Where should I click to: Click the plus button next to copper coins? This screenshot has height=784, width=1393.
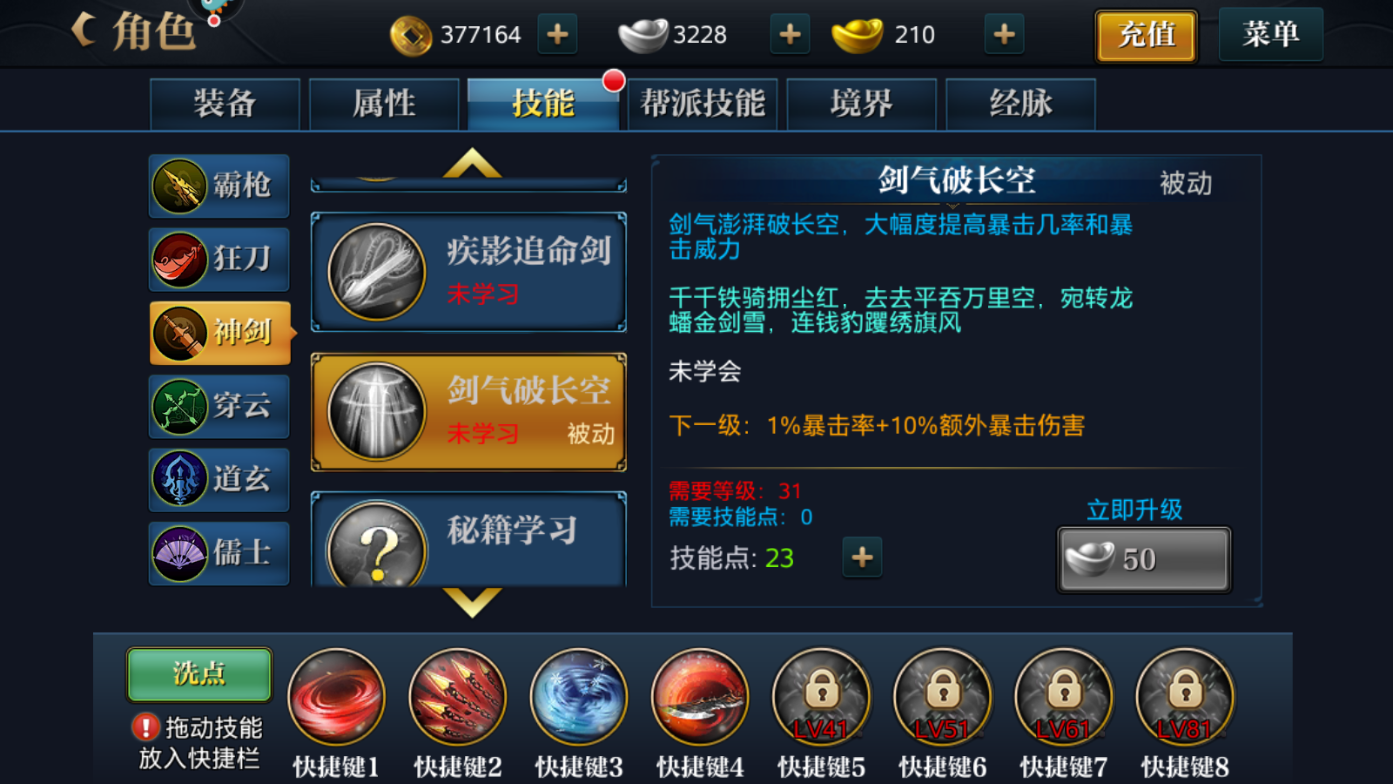pyautogui.click(x=557, y=34)
